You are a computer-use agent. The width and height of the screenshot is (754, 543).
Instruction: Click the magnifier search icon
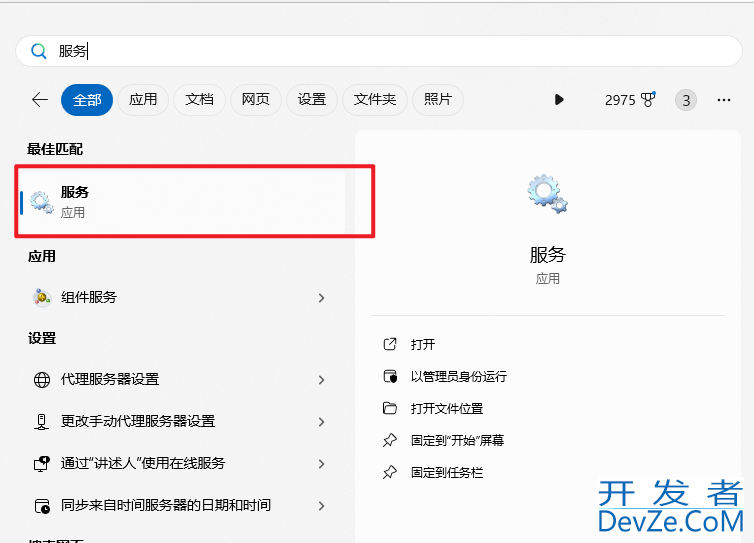click(40, 51)
